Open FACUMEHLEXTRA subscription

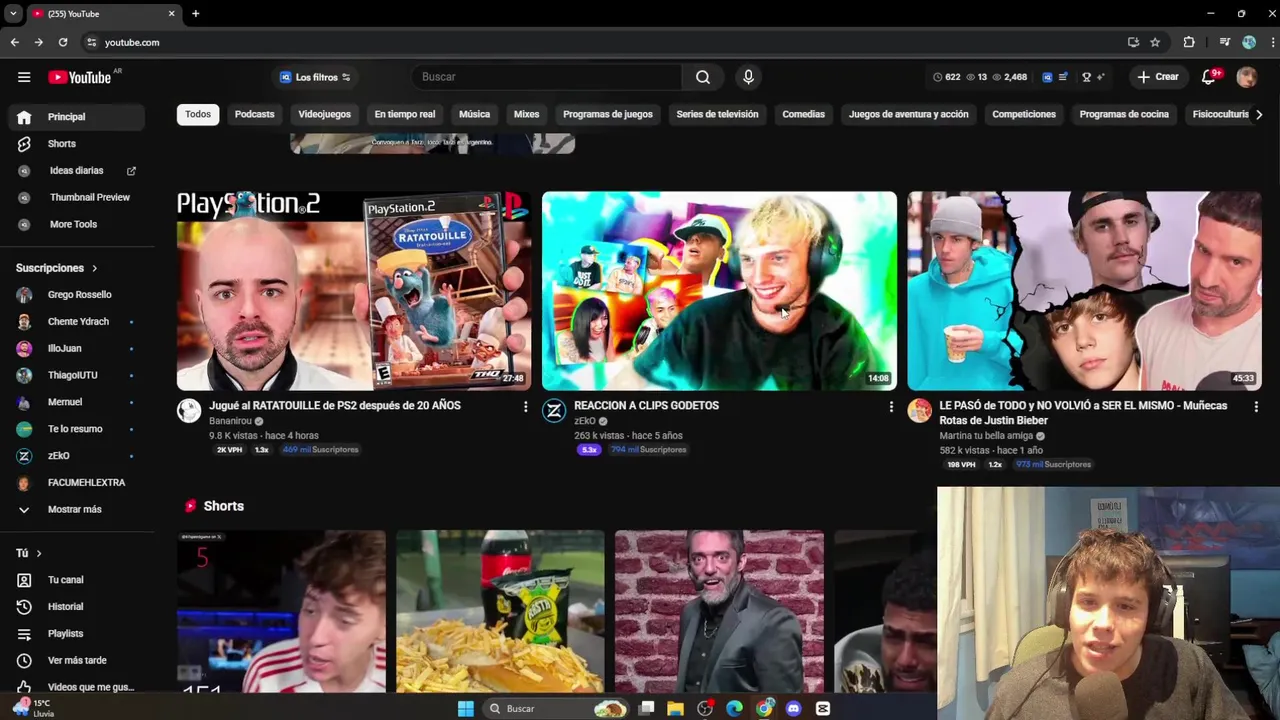(x=78, y=483)
